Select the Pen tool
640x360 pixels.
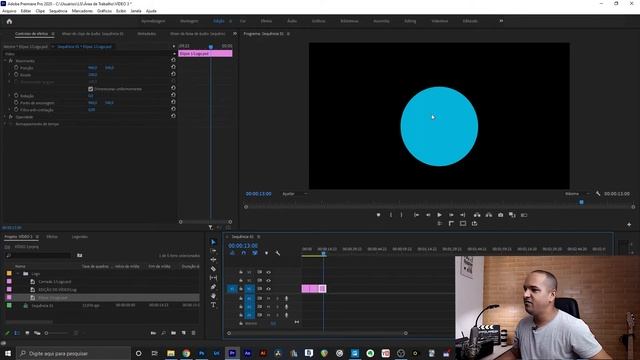pyautogui.click(x=213, y=287)
